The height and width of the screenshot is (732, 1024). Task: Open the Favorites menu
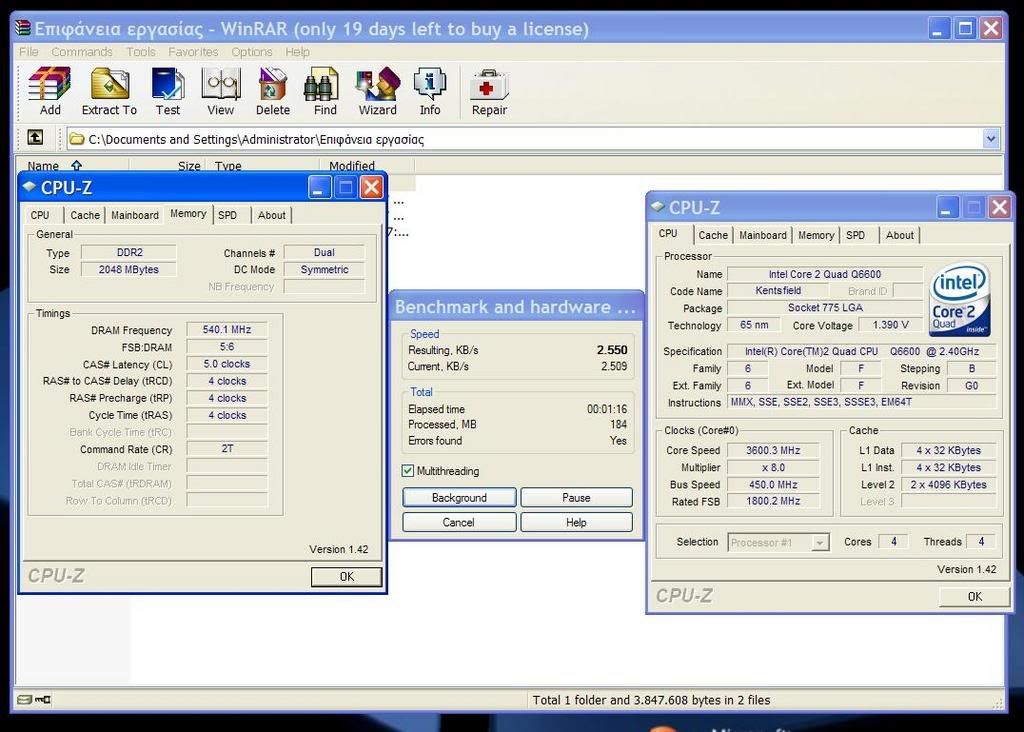193,52
